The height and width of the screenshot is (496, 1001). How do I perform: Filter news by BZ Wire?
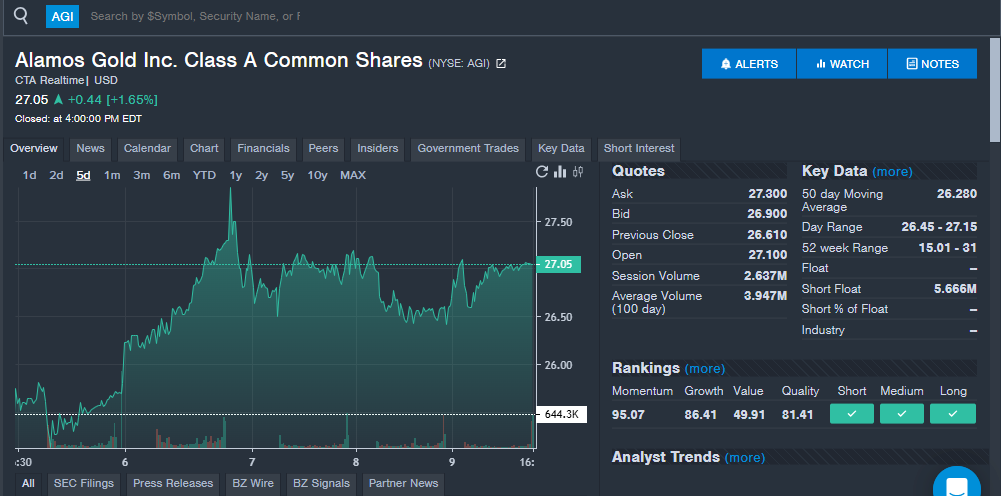(x=253, y=484)
